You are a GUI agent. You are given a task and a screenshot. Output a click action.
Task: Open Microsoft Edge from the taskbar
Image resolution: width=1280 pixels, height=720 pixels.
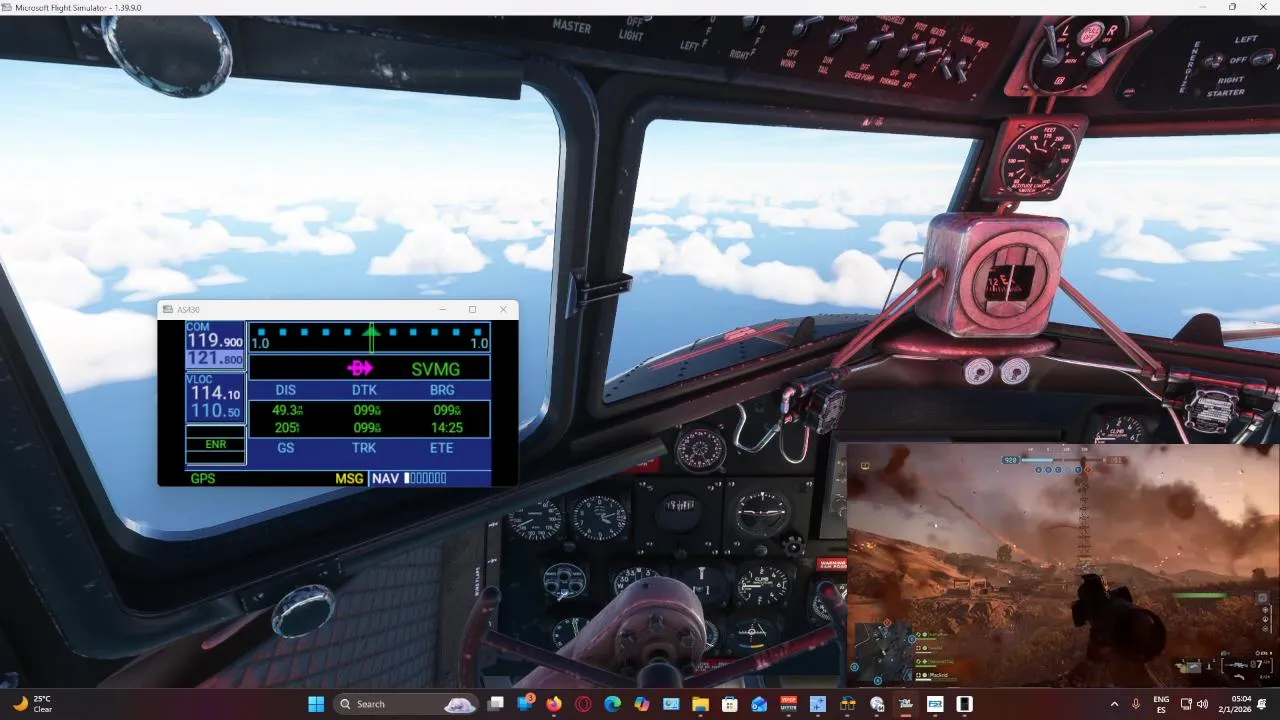[x=612, y=704]
